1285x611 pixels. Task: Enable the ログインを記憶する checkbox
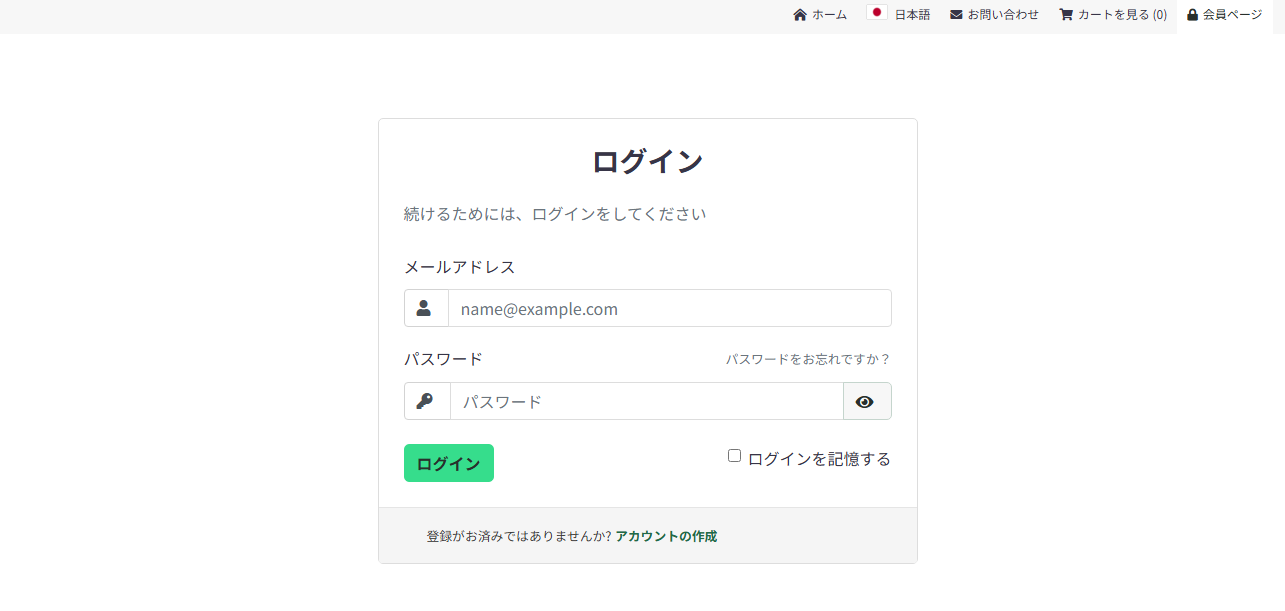pos(734,456)
